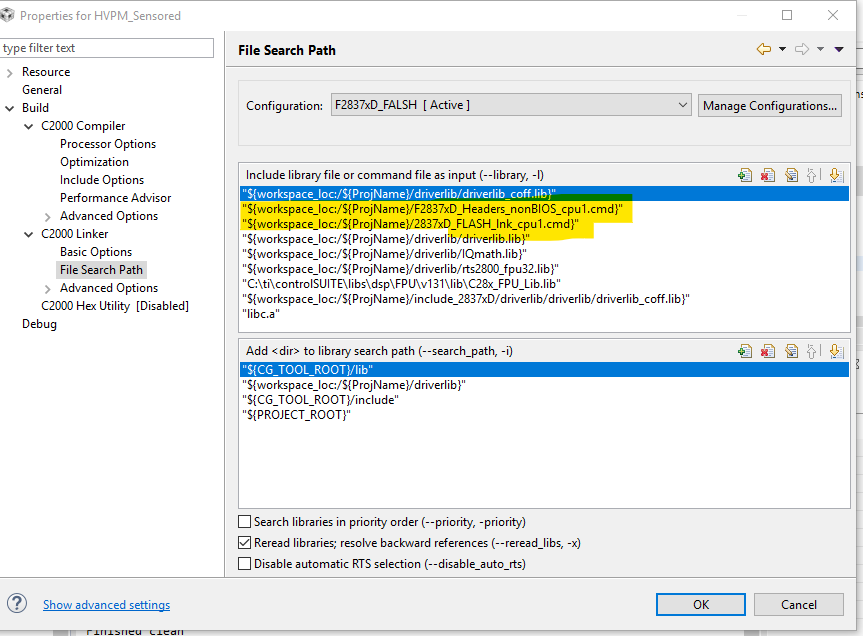This screenshot has width=863, height=636.
Task: Enable Search libraries in priority order
Action: pos(245,522)
